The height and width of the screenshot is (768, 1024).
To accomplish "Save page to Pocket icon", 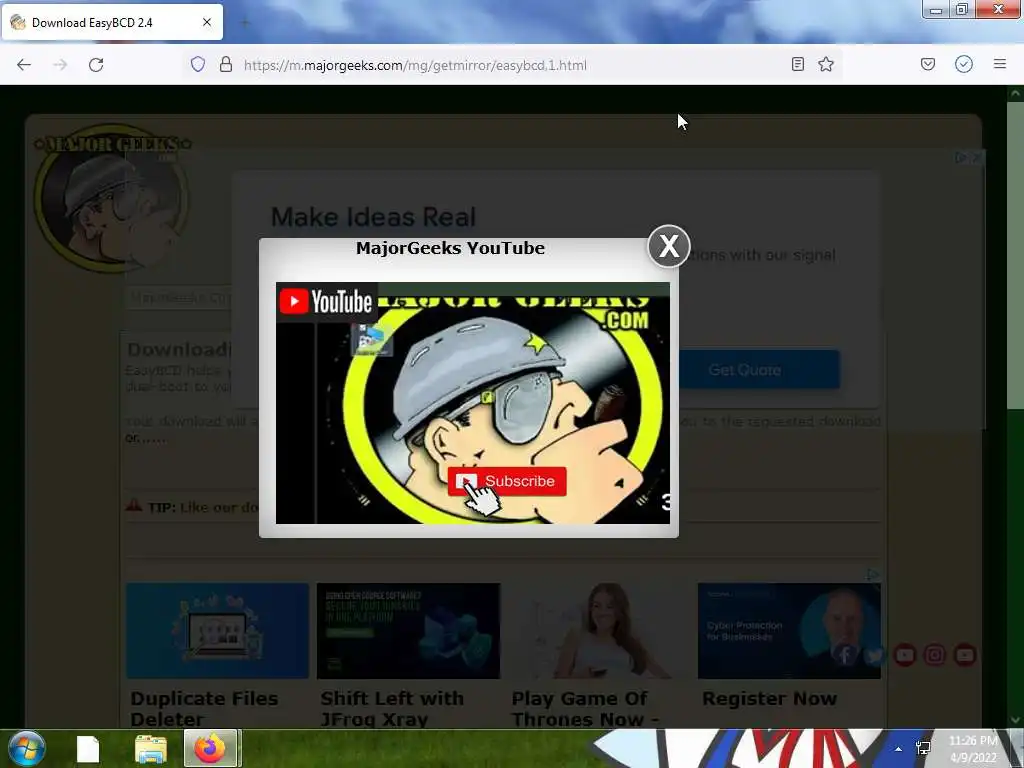I will [928, 64].
